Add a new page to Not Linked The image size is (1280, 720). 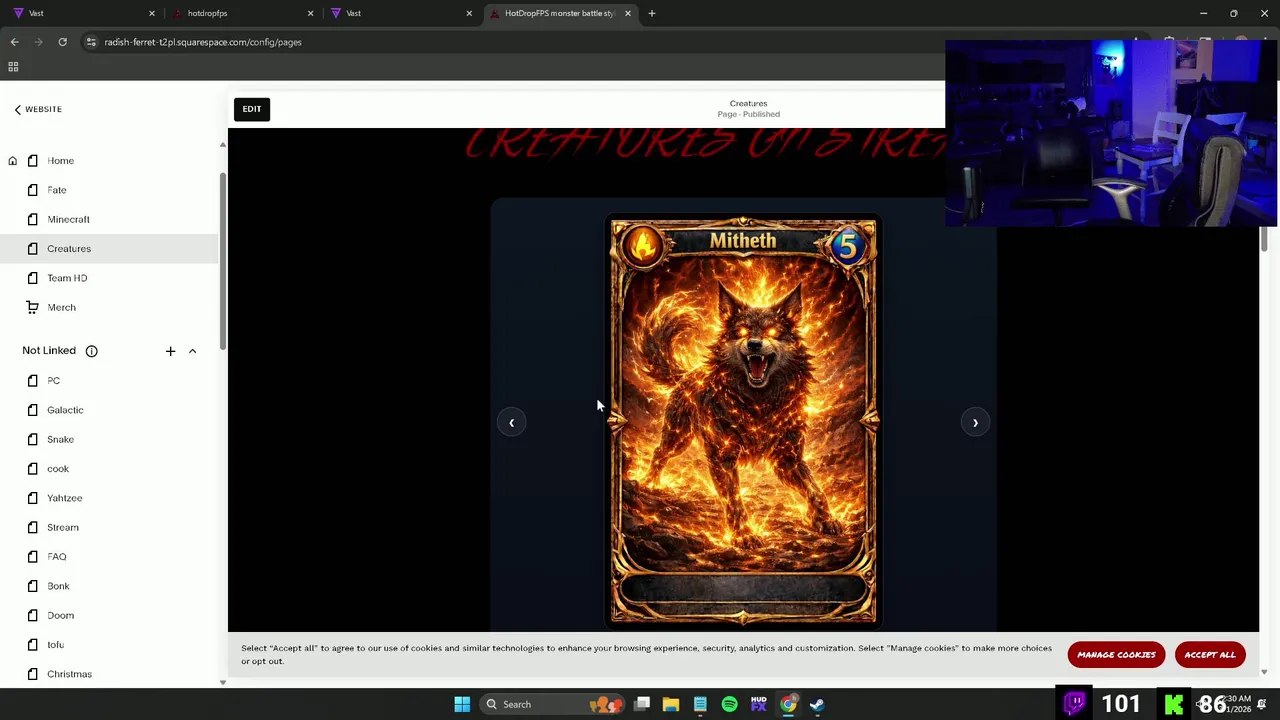coord(170,351)
